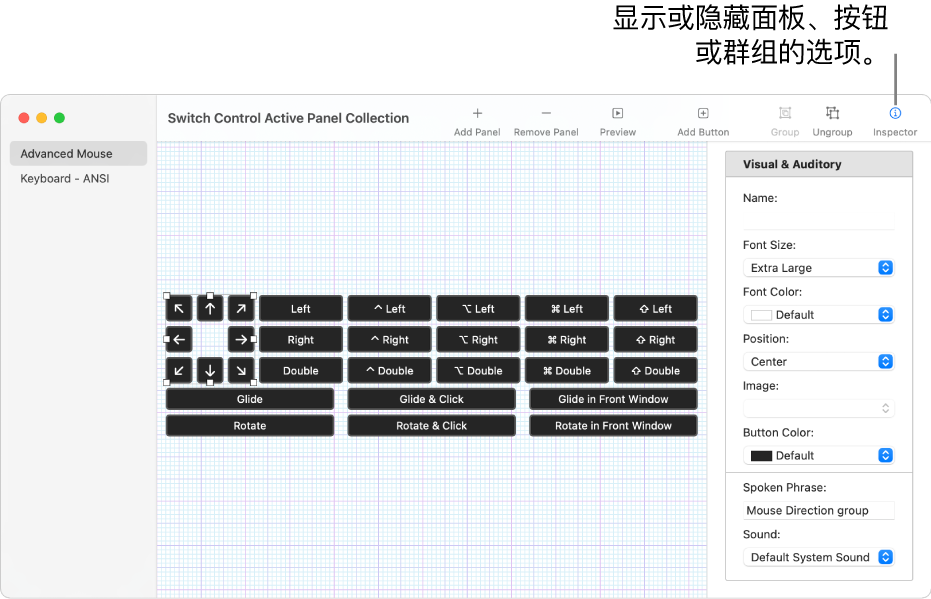The height and width of the screenshot is (599, 931).
Task: Open the Position dropdown
Action: [x=819, y=362]
